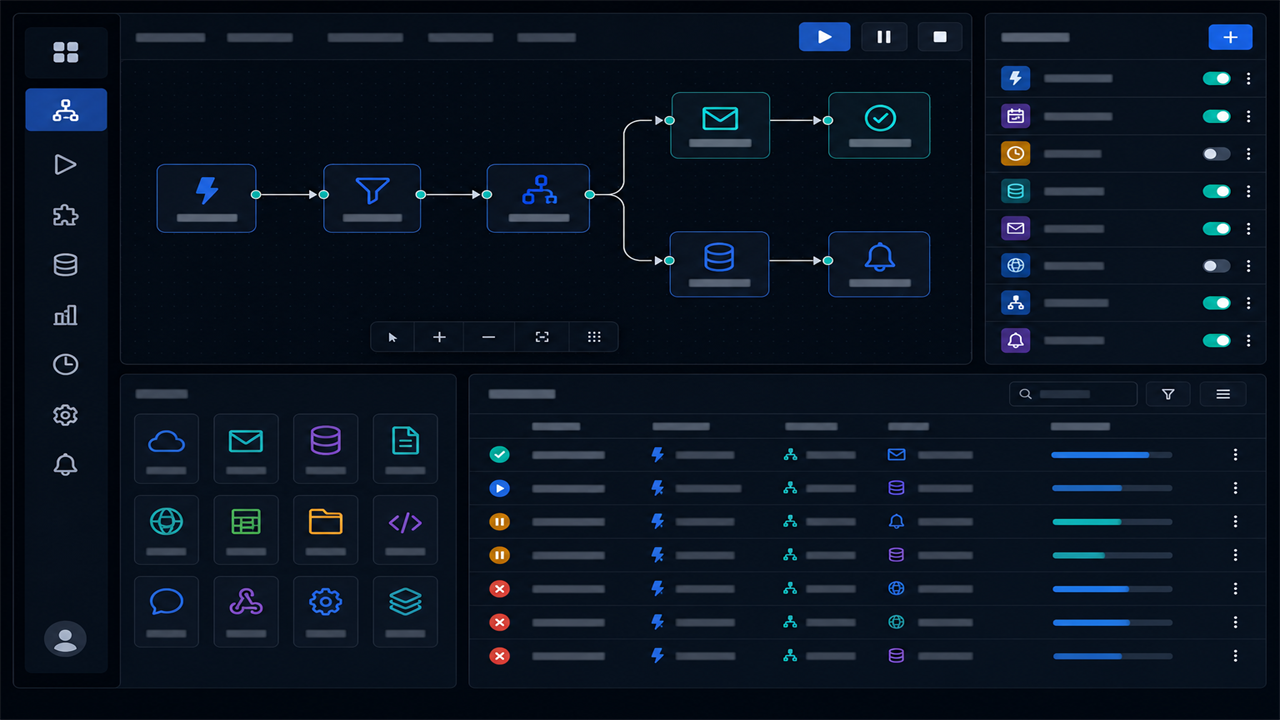Pause the workflow with the pause button

tap(884, 37)
